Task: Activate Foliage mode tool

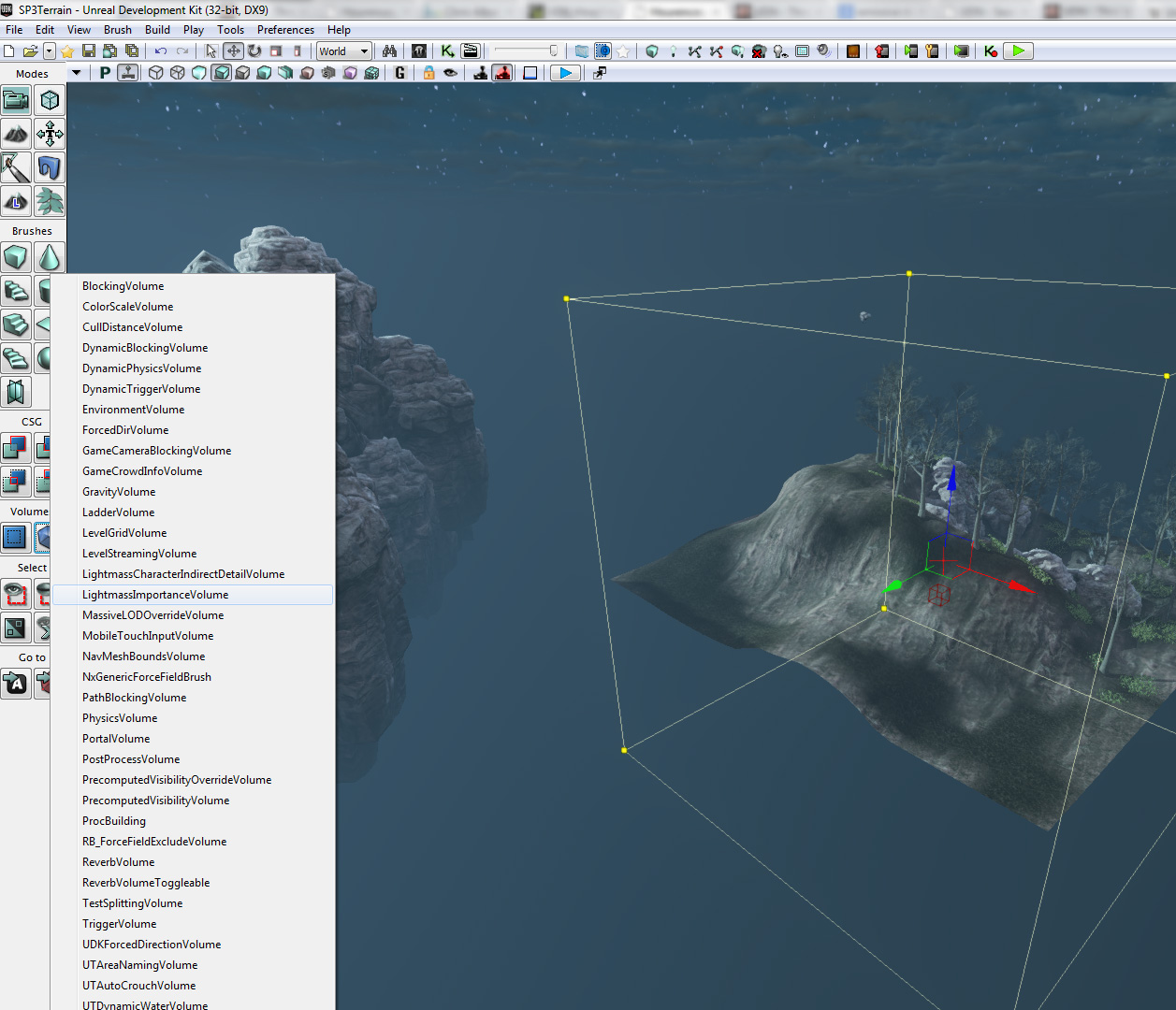Action: pos(50,201)
